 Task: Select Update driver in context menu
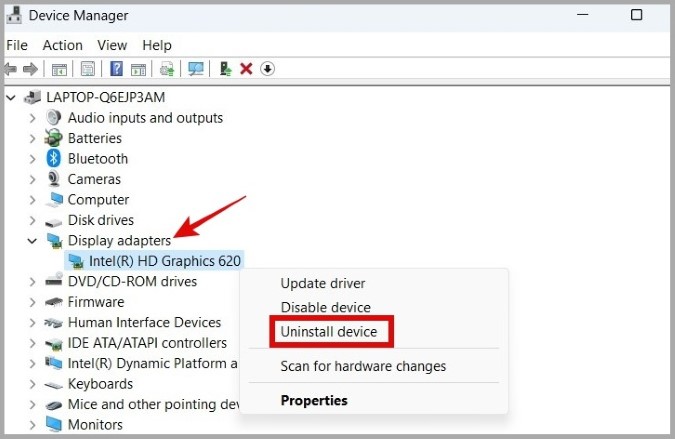(x=323, y=283)
